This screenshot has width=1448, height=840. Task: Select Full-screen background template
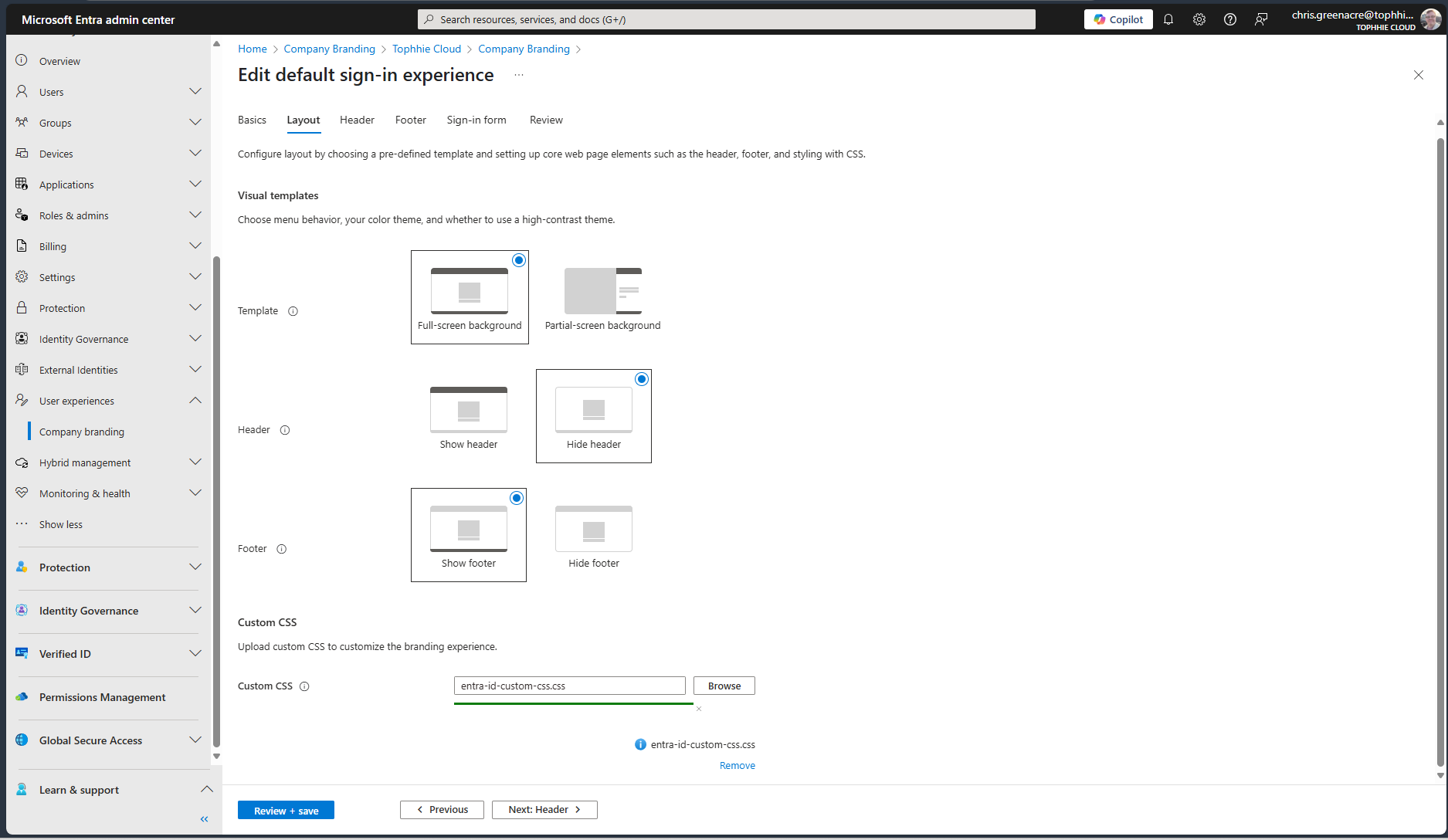pyautogui.click(x=470, y=297)
